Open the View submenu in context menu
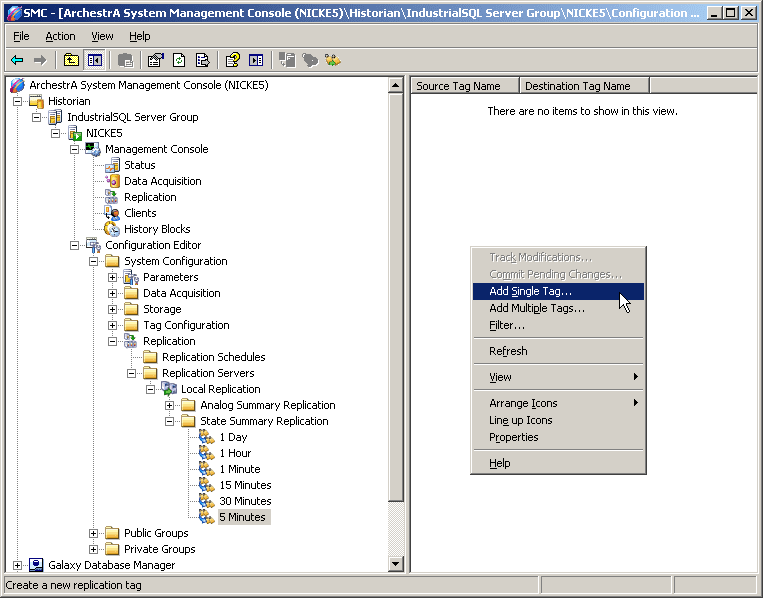 558,377
